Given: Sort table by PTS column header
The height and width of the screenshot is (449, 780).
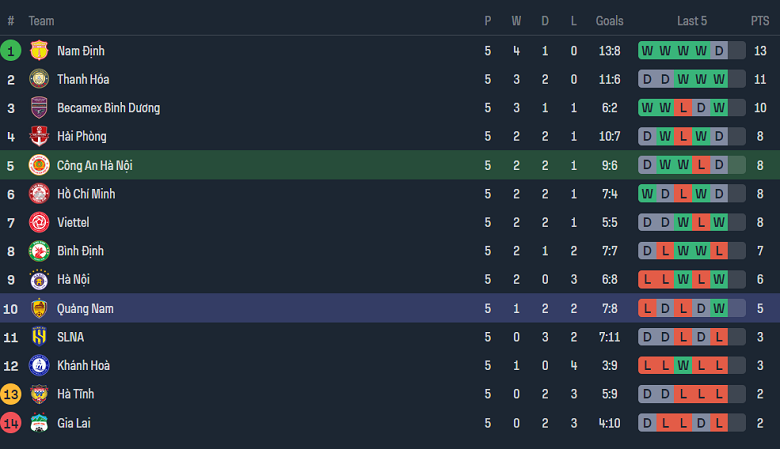Looking at the screenshot, I should [760, 21].
